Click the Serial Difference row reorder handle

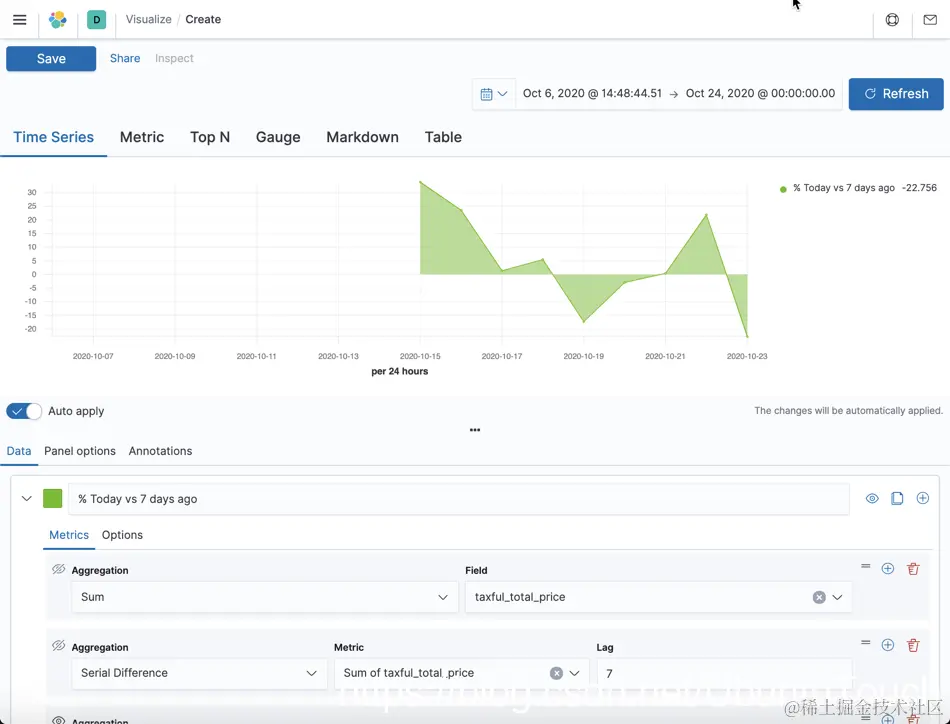click(x=865, y=643)
